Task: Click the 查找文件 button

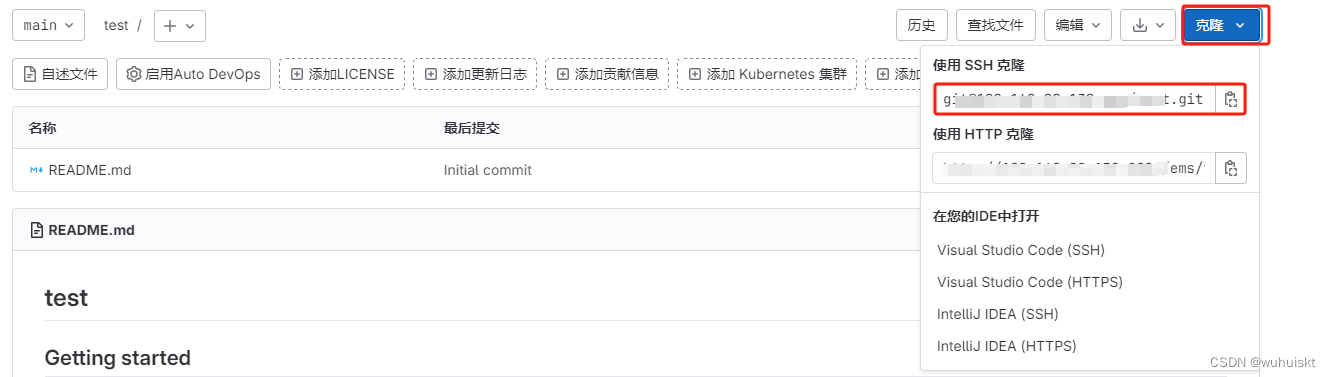Action: pos(996,26)
